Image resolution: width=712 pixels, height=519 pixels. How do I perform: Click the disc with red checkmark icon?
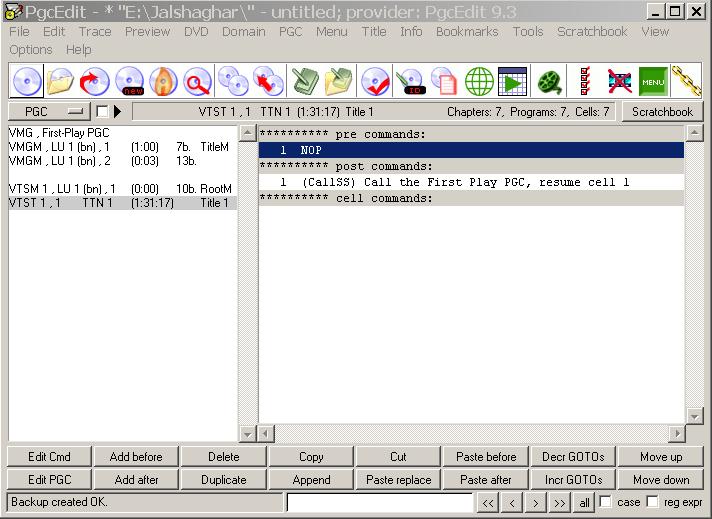(x=375, y=81)
